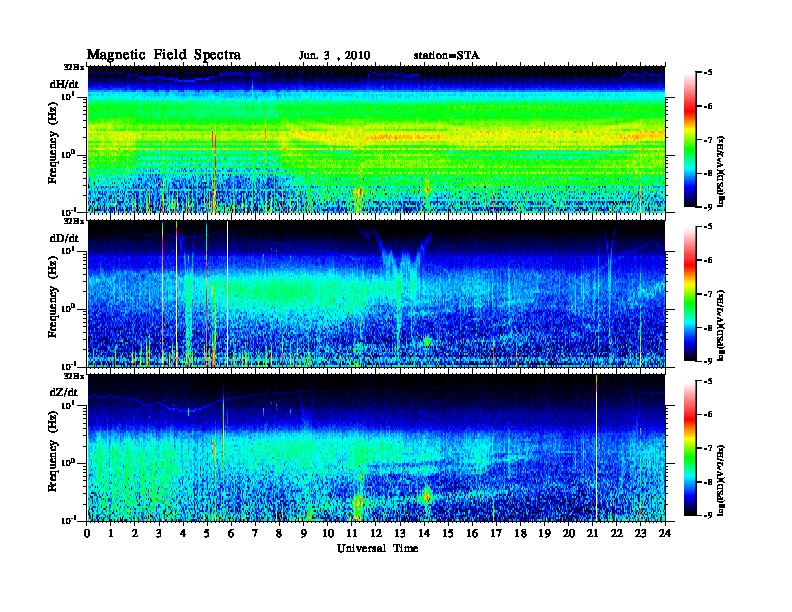Click the log(PSD) label of the dH/dt color scale
This screenshot has width=792, height=612.
(x=721, y=172)
